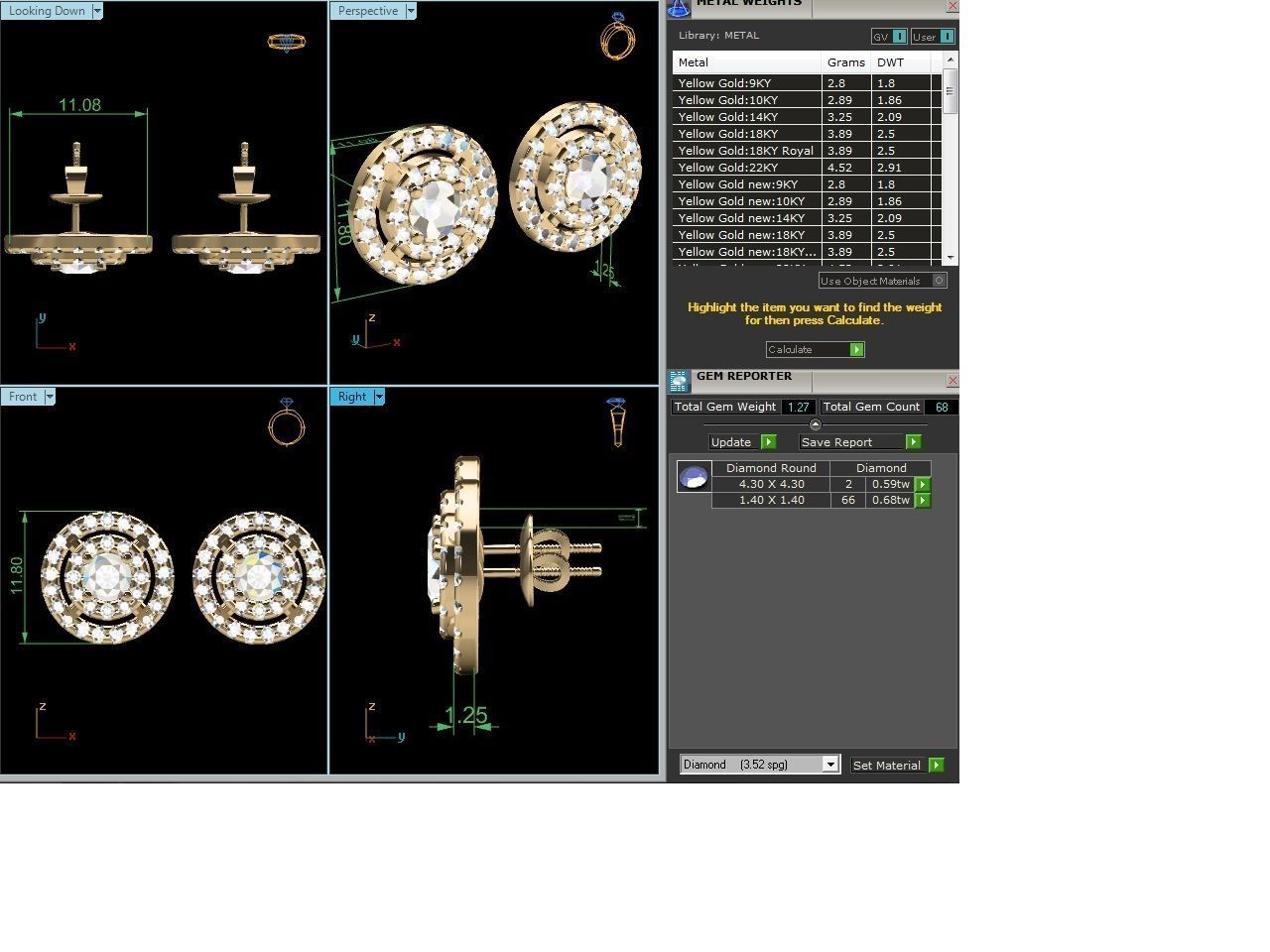Close the Gem Reporter panel
This screenshot has height=952, width=1270.
952,381
